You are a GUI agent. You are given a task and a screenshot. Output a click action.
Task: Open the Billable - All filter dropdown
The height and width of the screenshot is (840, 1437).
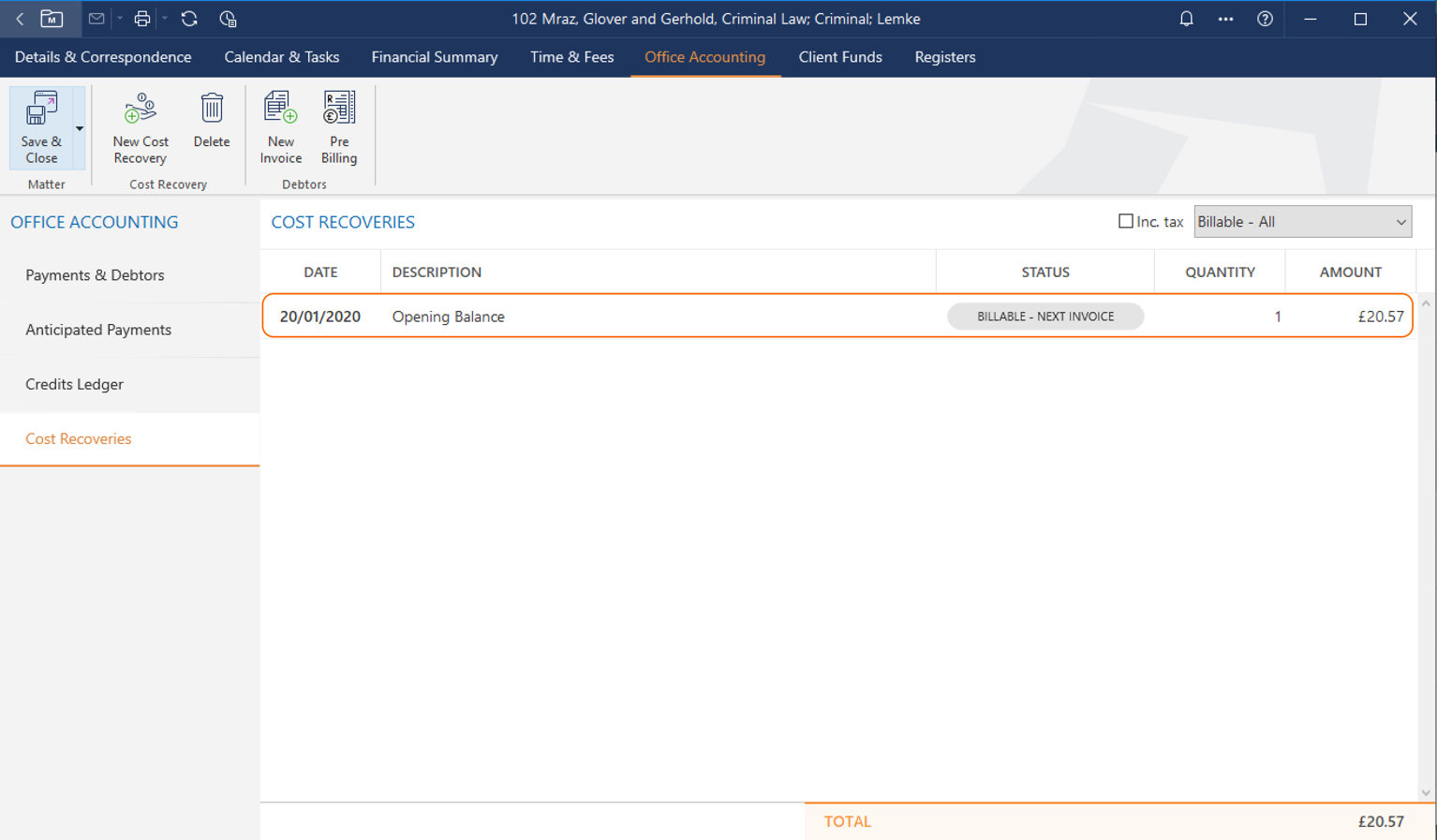[x=1302, y=222]
